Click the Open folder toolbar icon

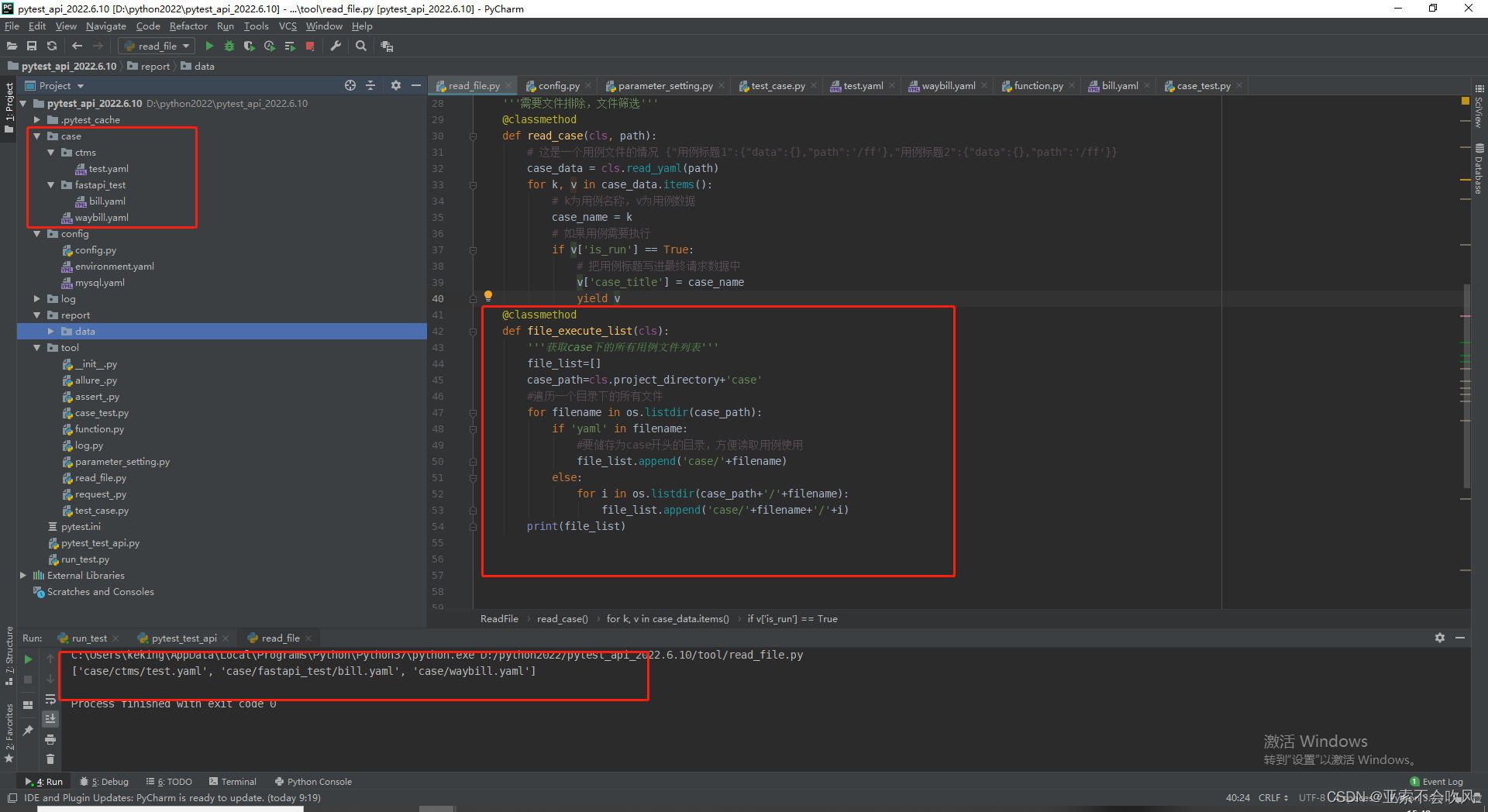[x=12, y=46]
